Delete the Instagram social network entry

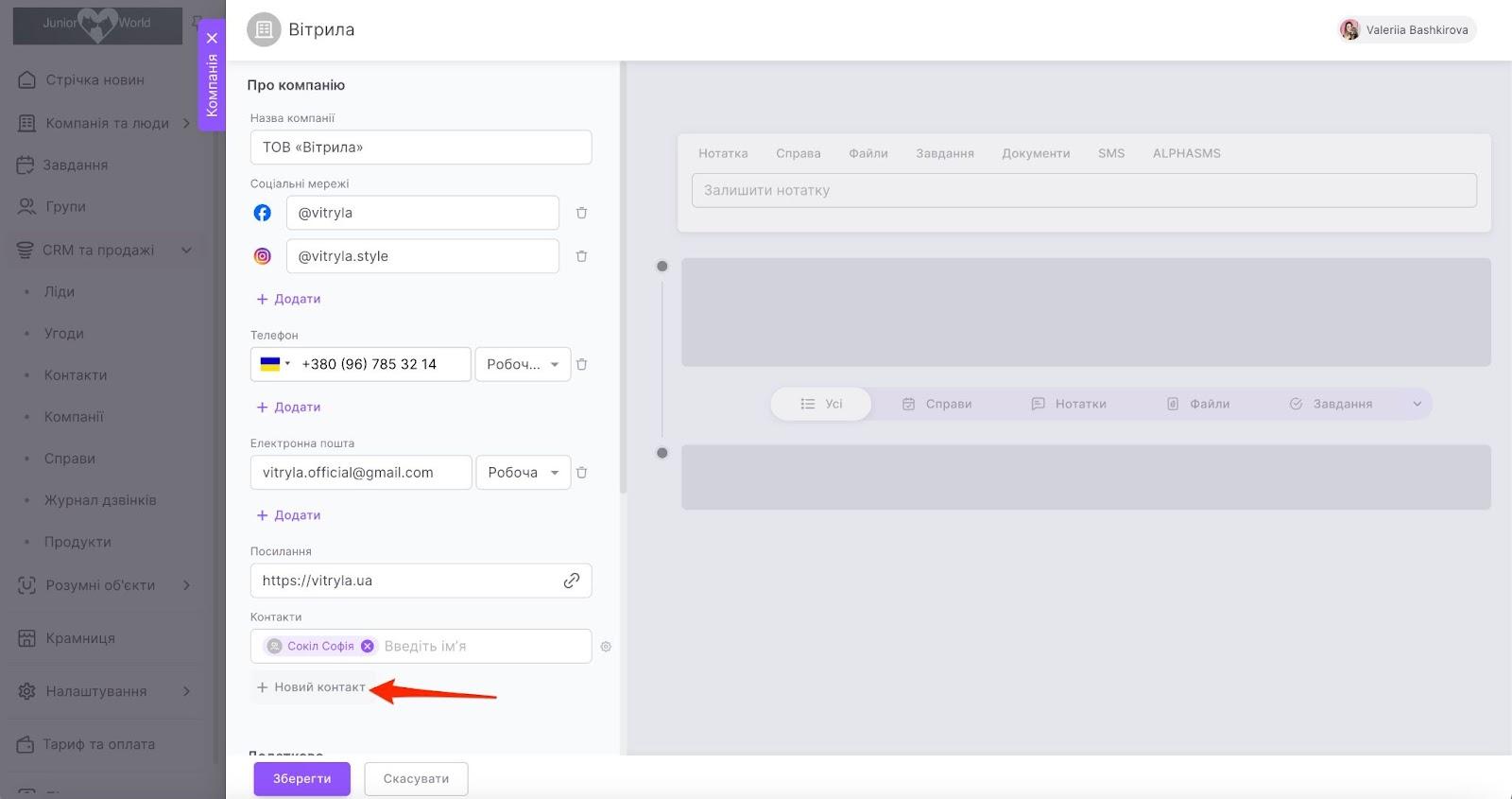(x=581, y=256)
